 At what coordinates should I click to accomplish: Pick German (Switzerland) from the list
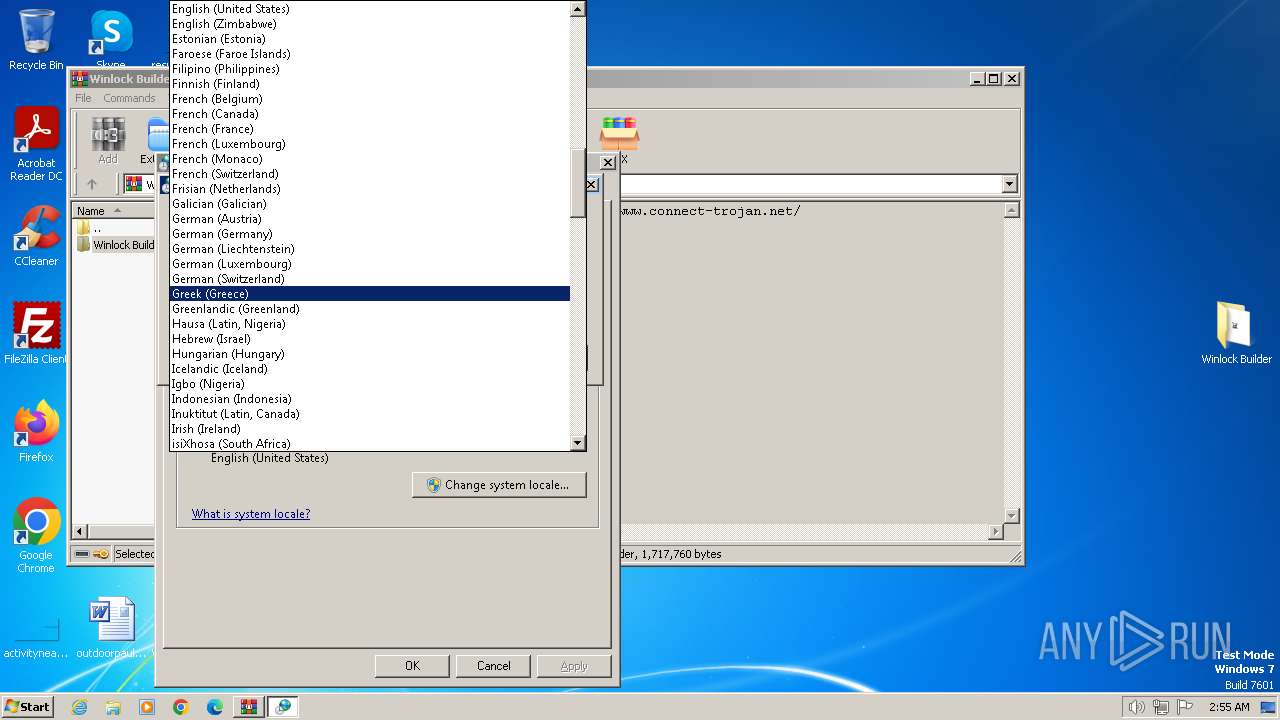369,279
